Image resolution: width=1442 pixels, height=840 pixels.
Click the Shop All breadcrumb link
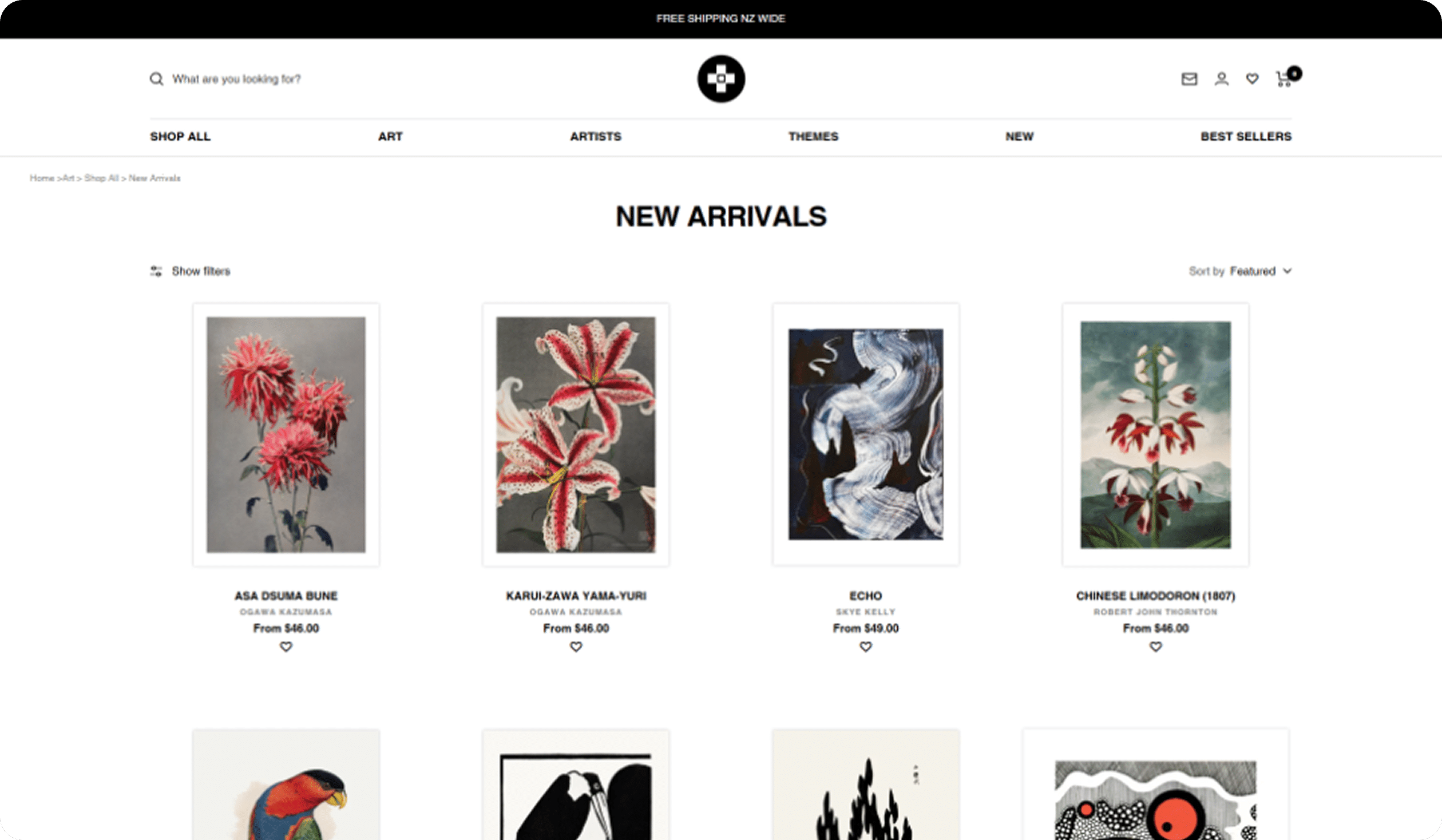(101, 178)
